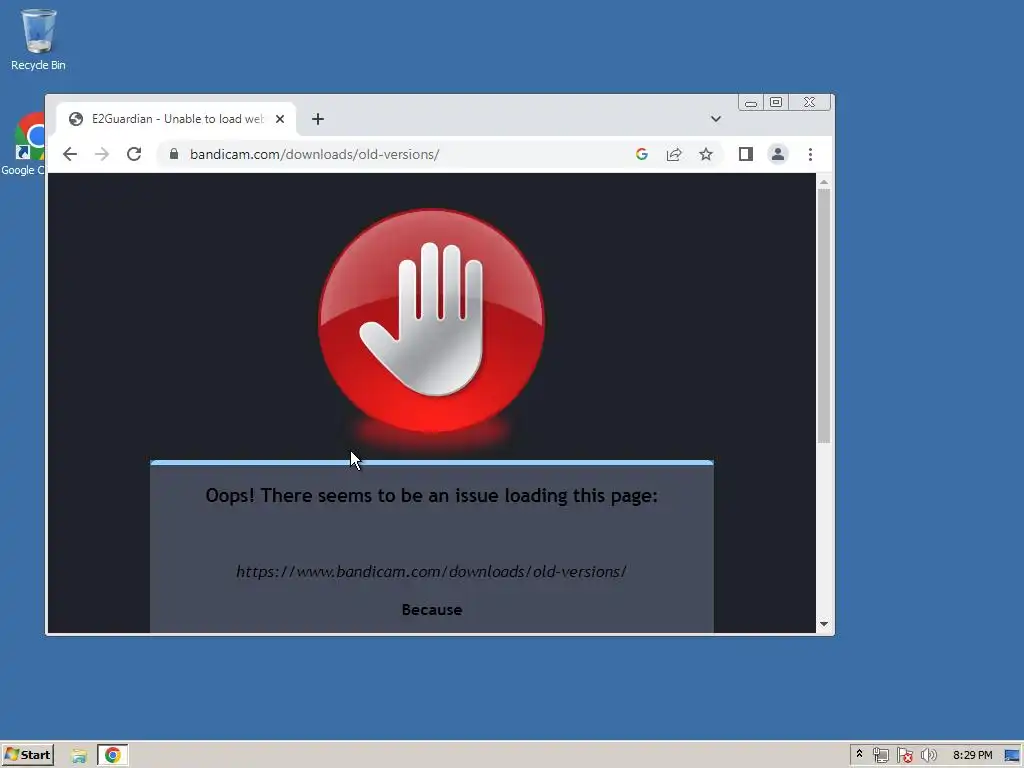Click the page's vertical scrollbar thumb
Viewport: 1024px width, 768px height.
click(x=824, y=315)
